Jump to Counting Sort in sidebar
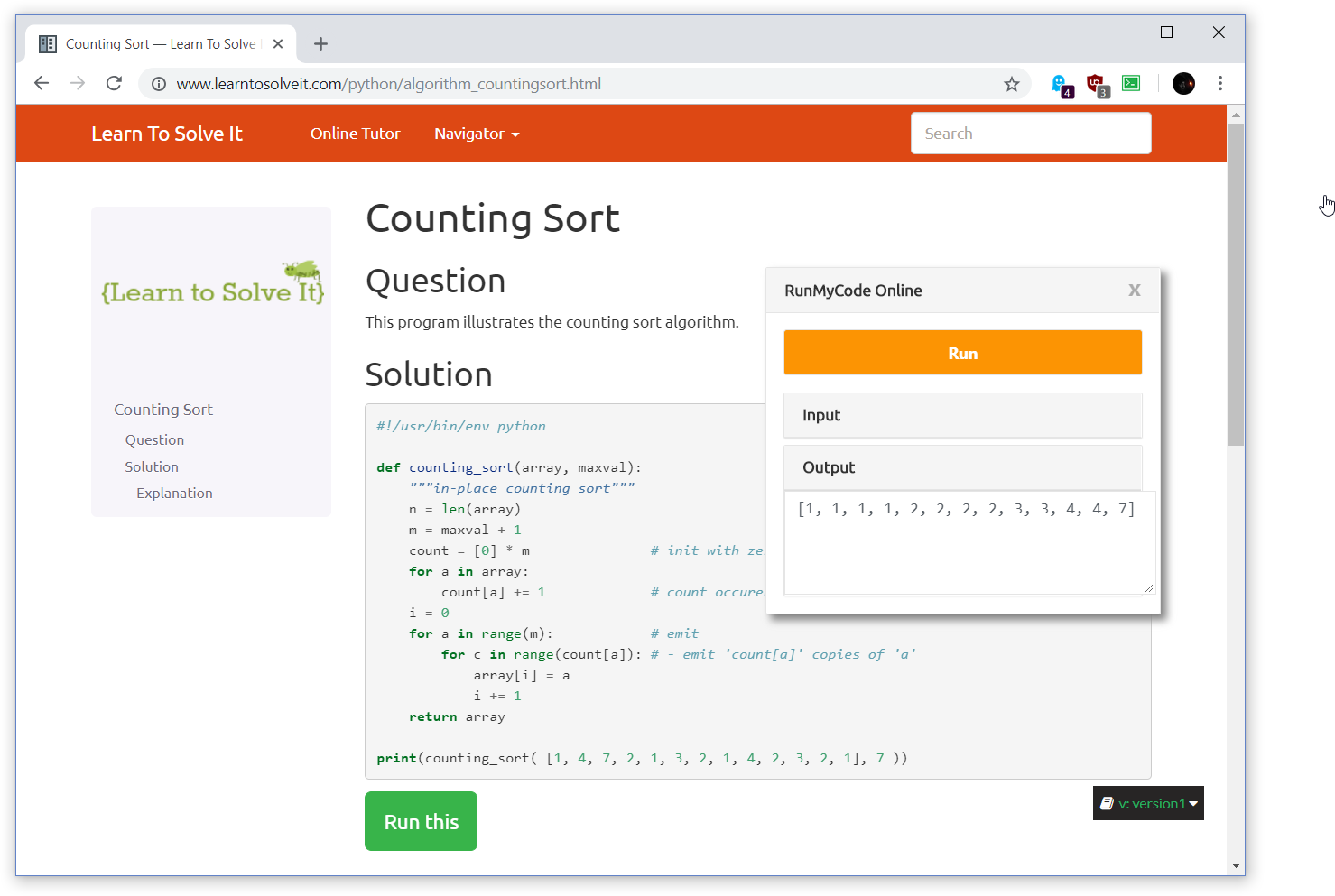The width and height of the screenshot is (1335, 896). point(163,410)
